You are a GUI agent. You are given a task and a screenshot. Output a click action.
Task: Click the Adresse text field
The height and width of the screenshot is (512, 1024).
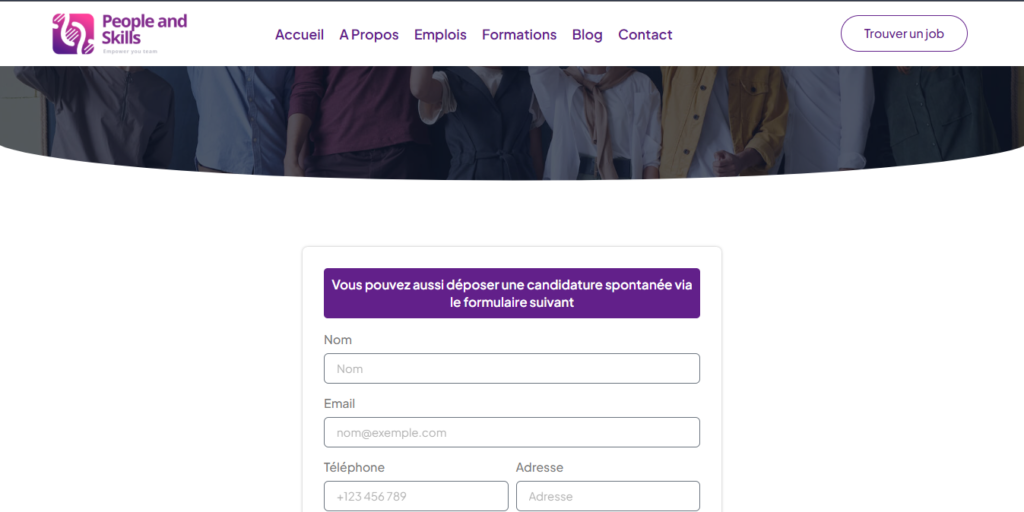click(x=608, y=496)
